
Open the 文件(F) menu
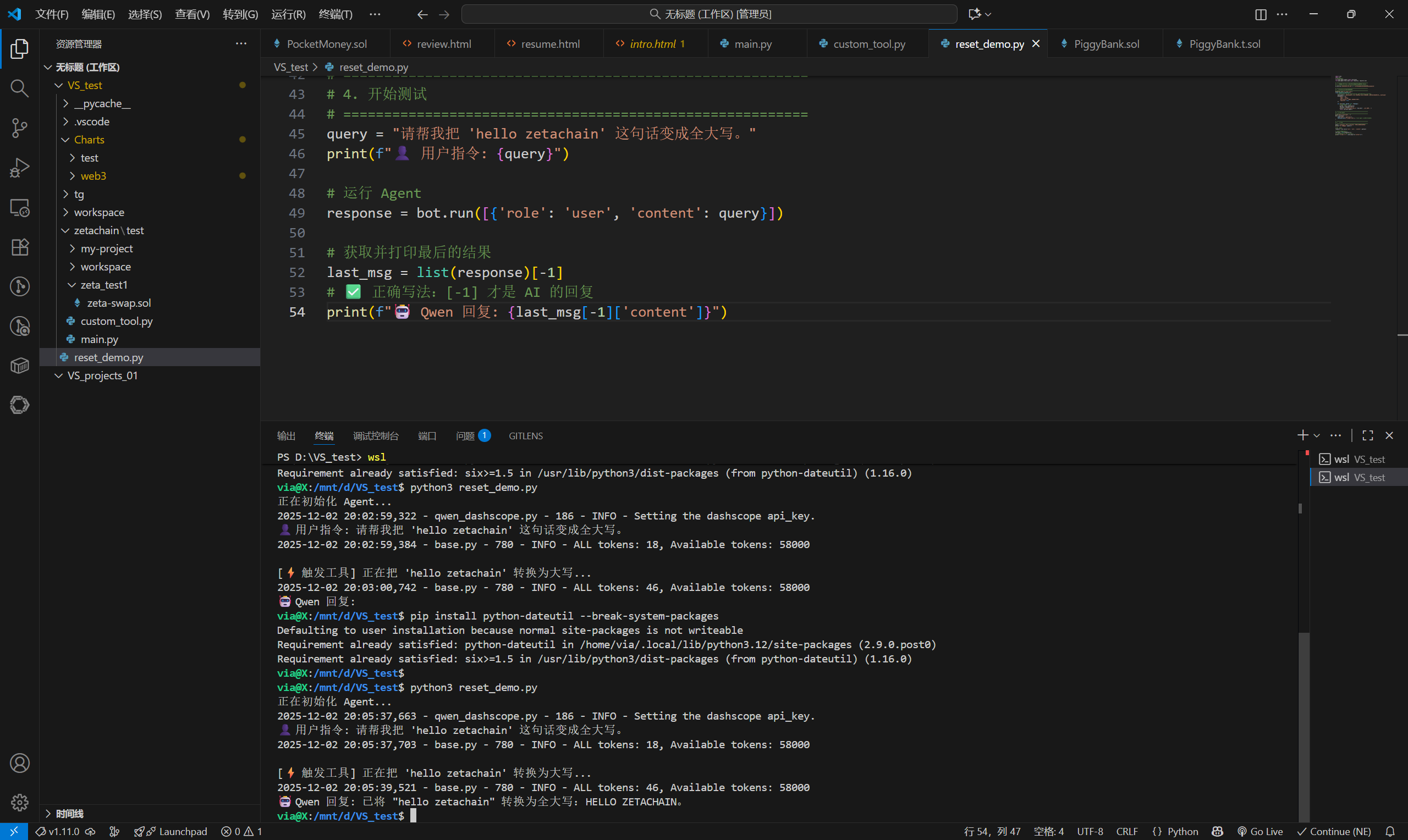pyautogui.click(x=52, y=14)
